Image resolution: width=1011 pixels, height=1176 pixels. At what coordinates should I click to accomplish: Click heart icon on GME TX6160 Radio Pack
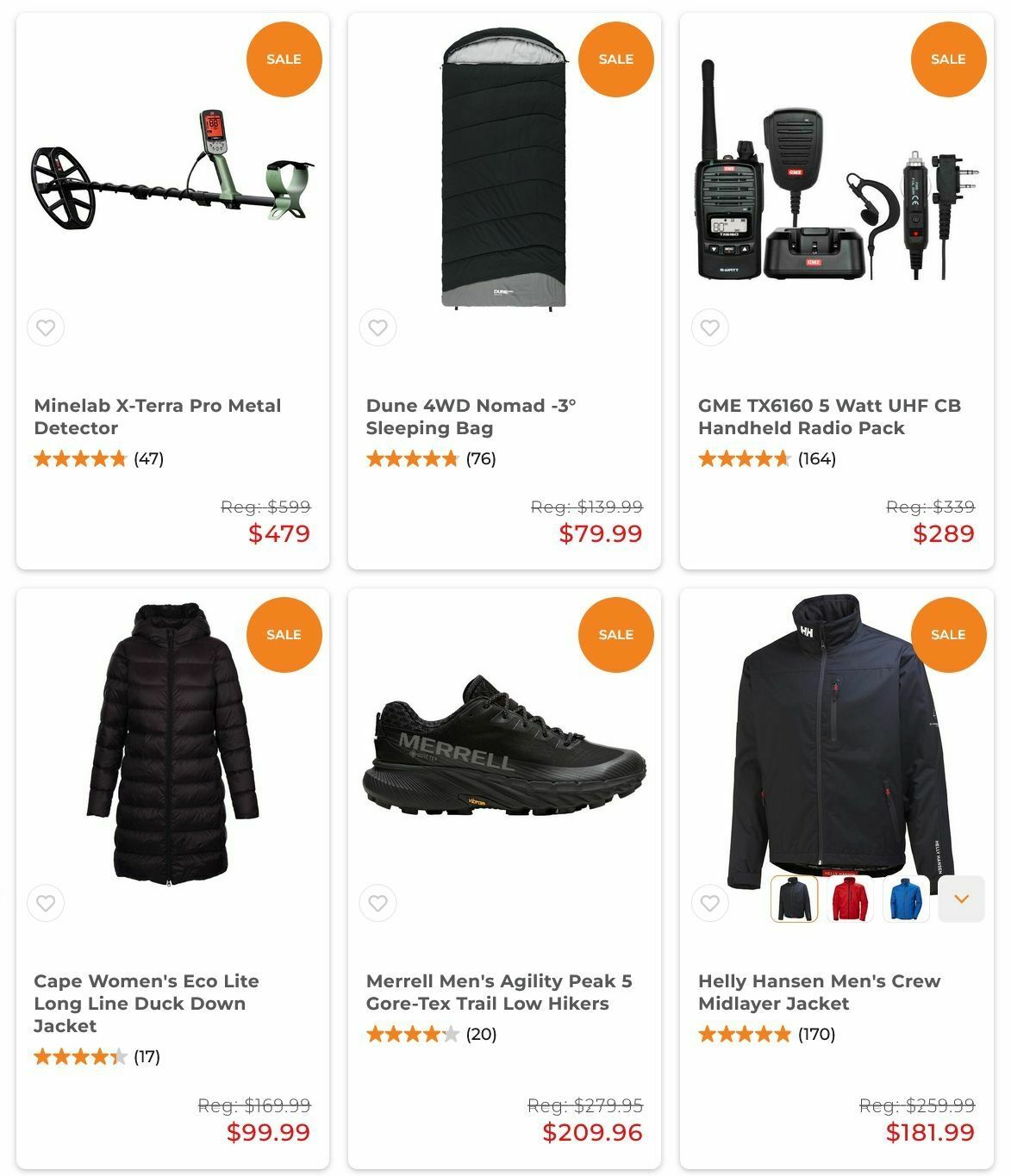(x=710, y=327)
